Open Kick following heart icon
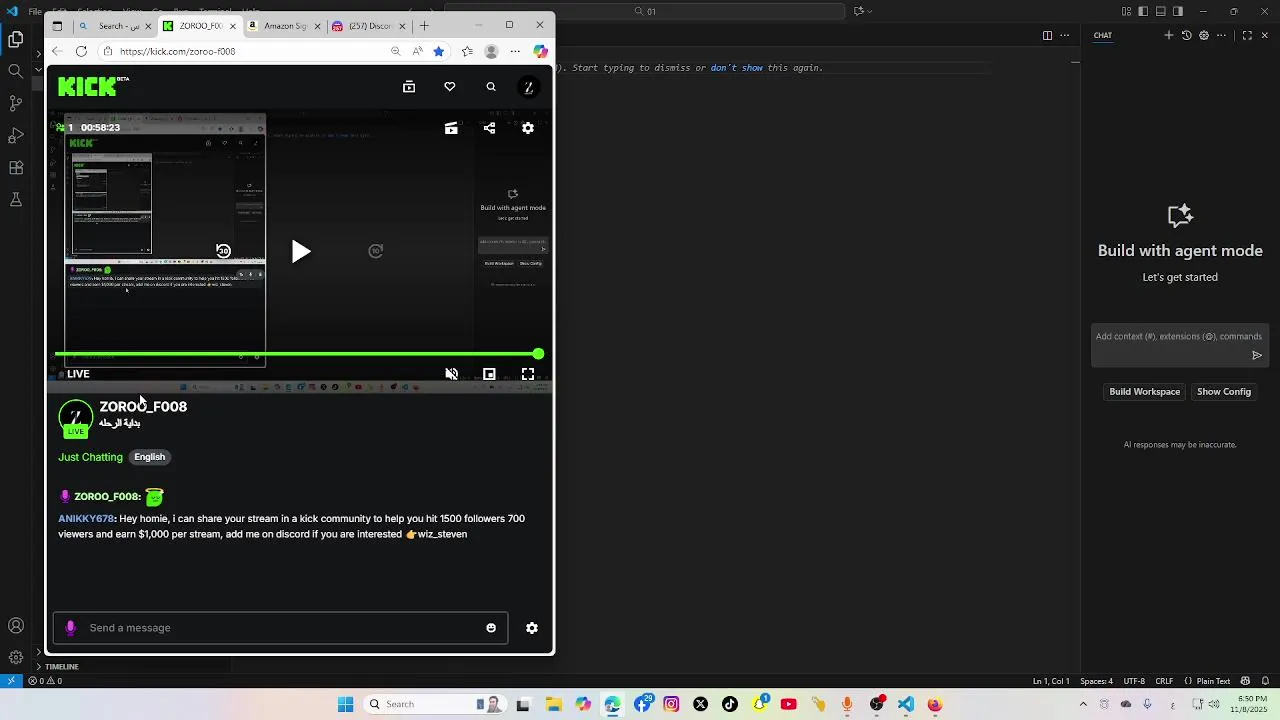The image size is (1280, 720). [x=450, y=87]
